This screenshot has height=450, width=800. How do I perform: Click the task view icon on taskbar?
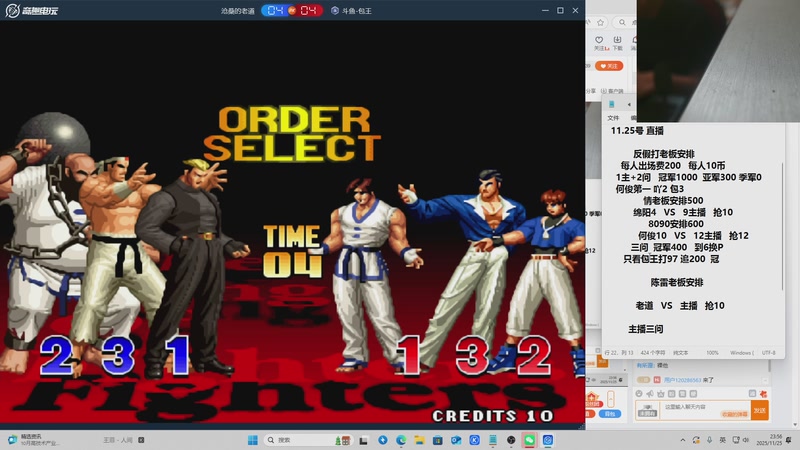pyautogui.click(x=364, y=440)
